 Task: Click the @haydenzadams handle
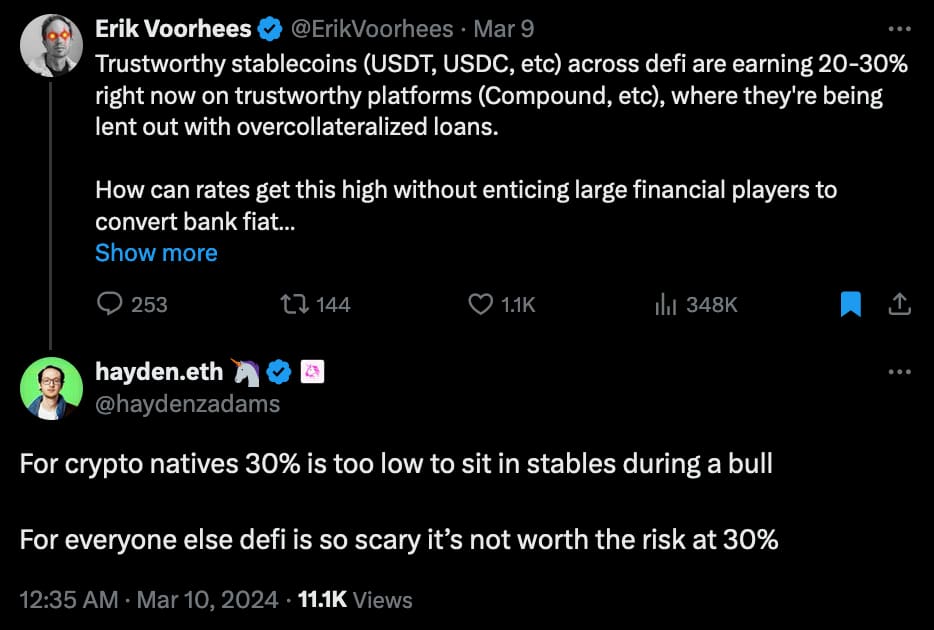point(188,403)
